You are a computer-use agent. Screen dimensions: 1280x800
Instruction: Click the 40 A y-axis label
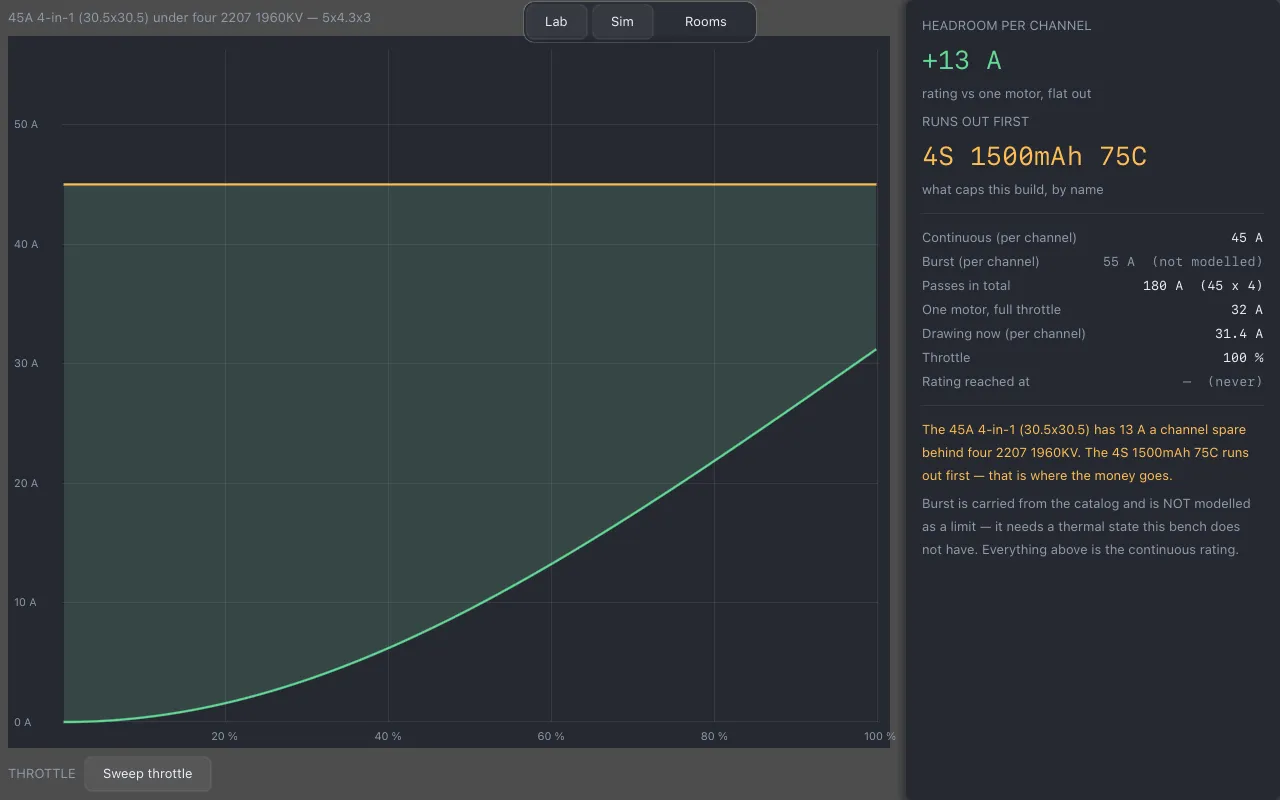coord(26,244)
